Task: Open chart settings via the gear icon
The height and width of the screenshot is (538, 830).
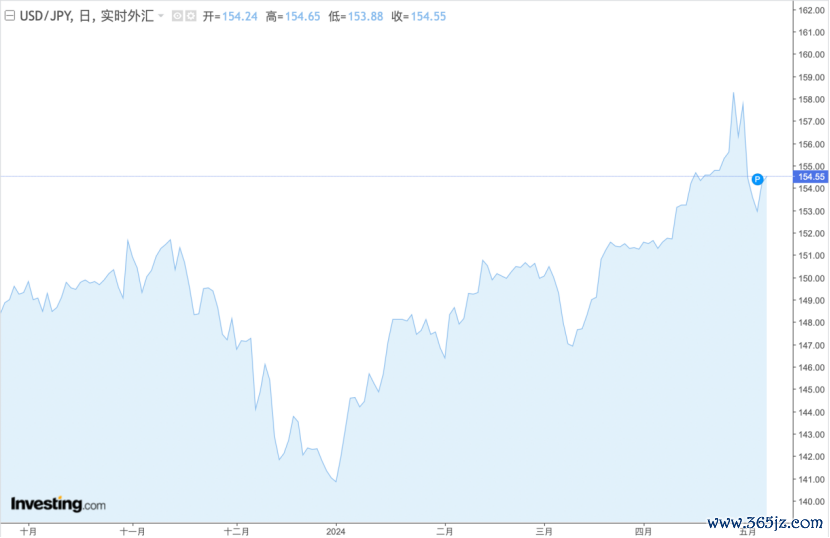Action: point(190,17)
